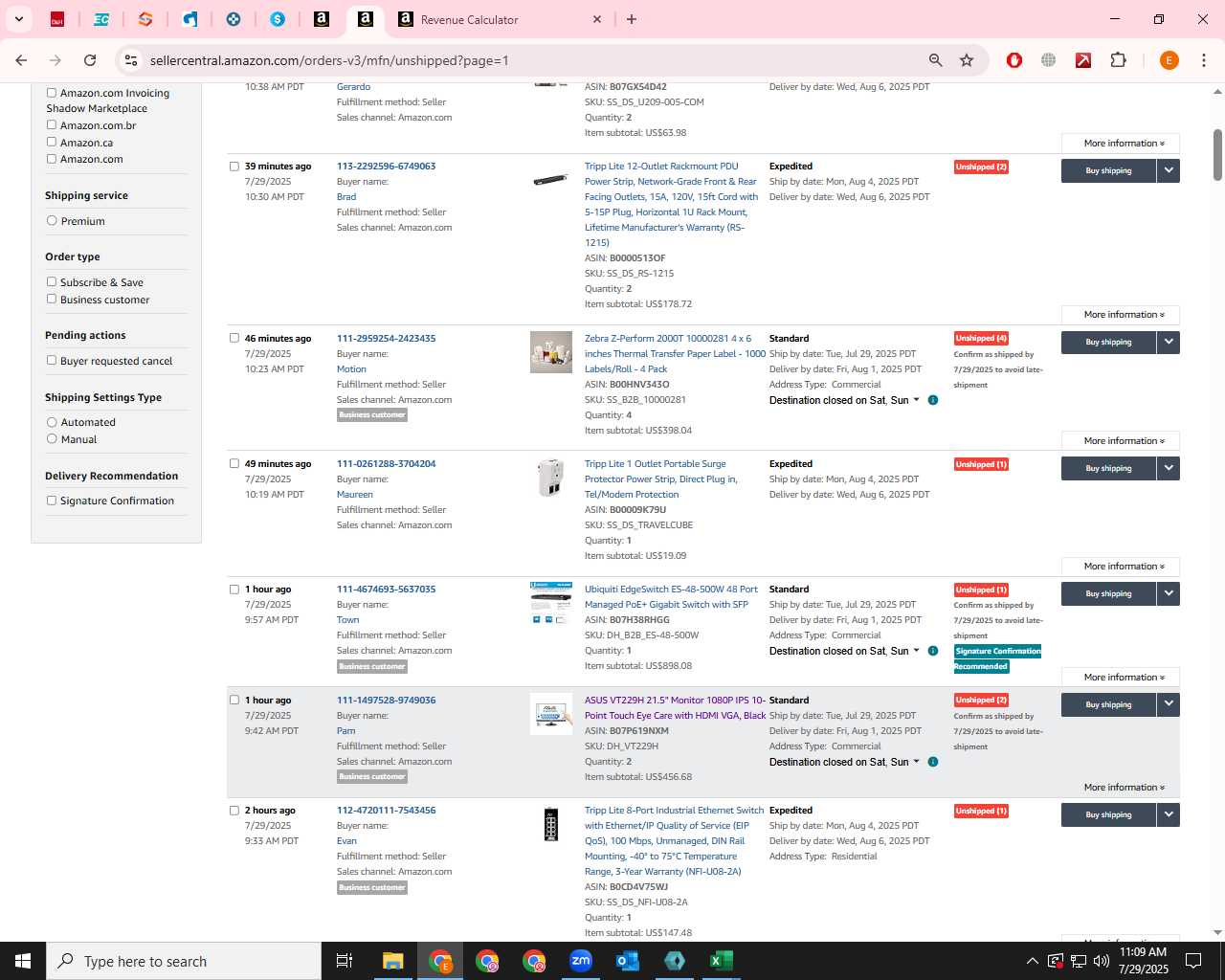
Task: Go back with the browser back arrow
Action: [x=21, y=60]
